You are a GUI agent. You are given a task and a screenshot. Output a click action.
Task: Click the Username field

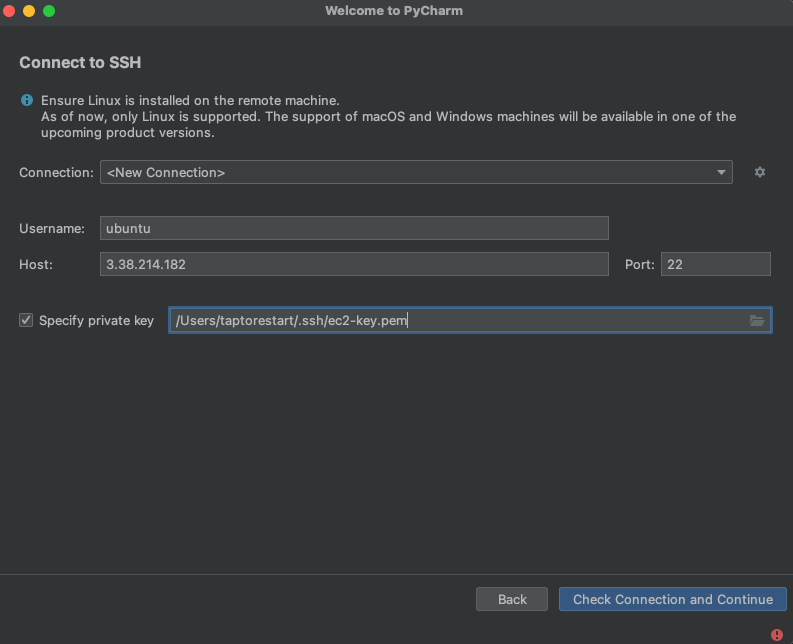(x=354, y=228)
